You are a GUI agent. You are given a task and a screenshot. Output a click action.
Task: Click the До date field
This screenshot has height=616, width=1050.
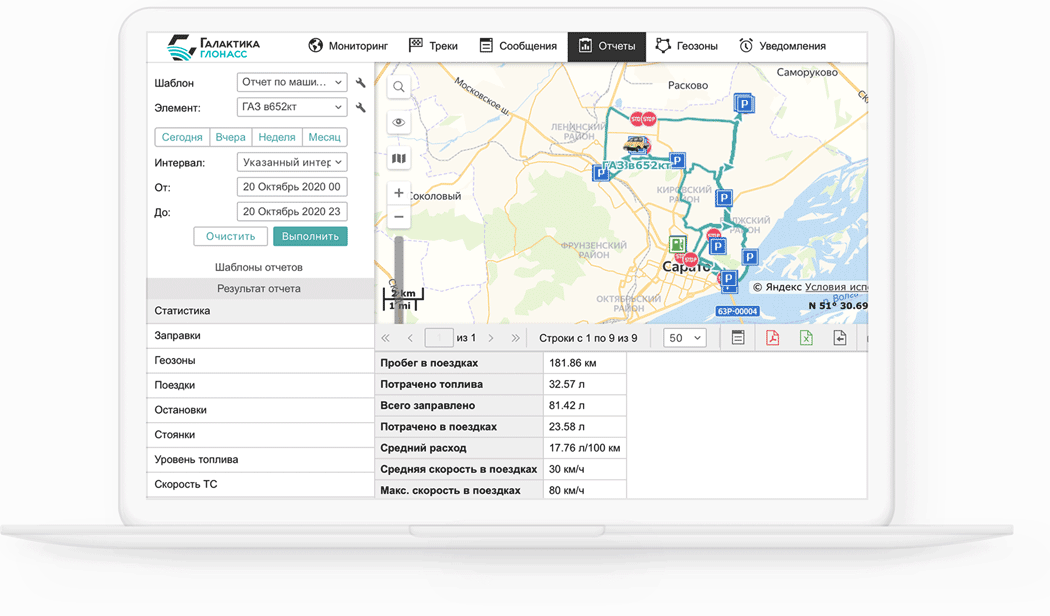292,212
